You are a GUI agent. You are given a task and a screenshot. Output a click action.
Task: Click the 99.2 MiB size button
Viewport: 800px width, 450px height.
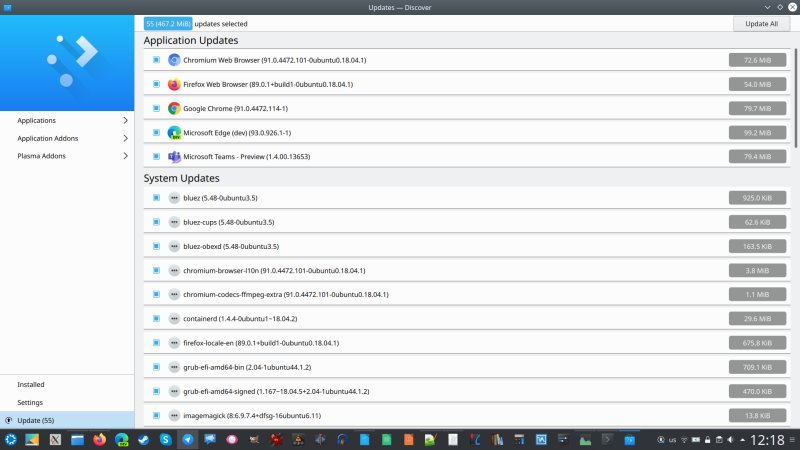(x=757, y=133)
